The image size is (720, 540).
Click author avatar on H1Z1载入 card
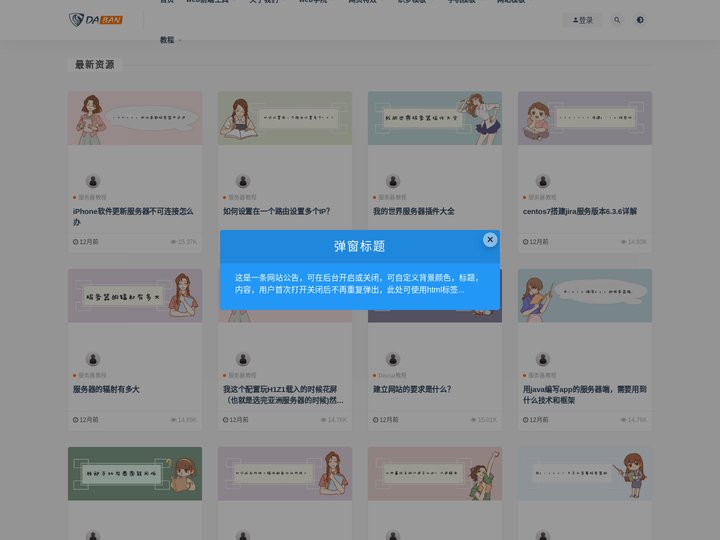coord(243,359)
